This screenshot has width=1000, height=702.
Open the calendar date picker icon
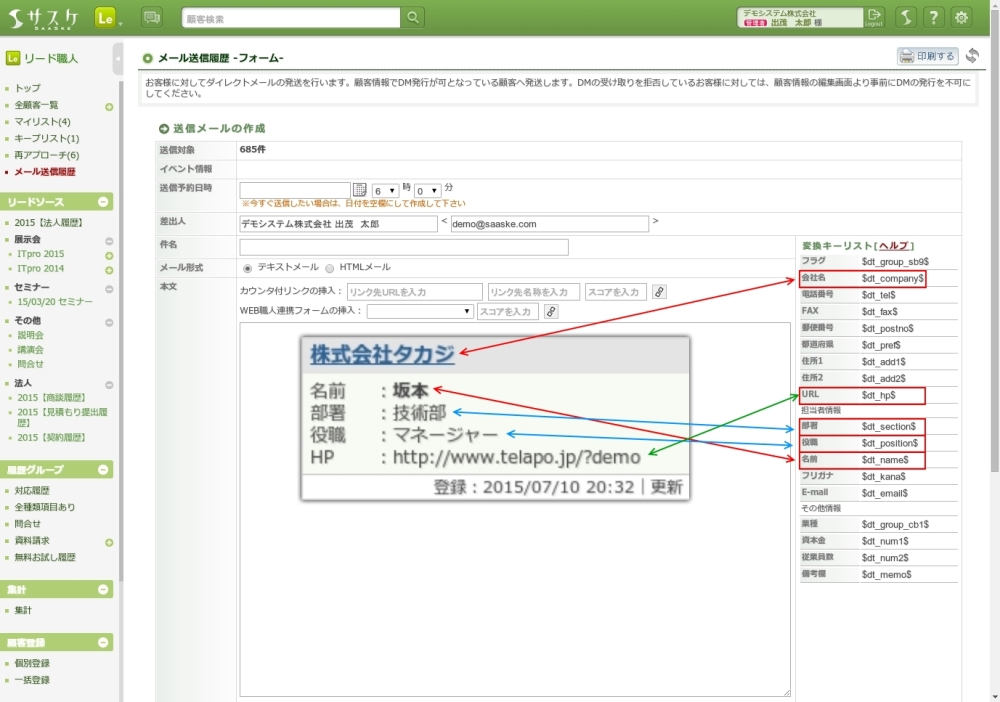360,190
